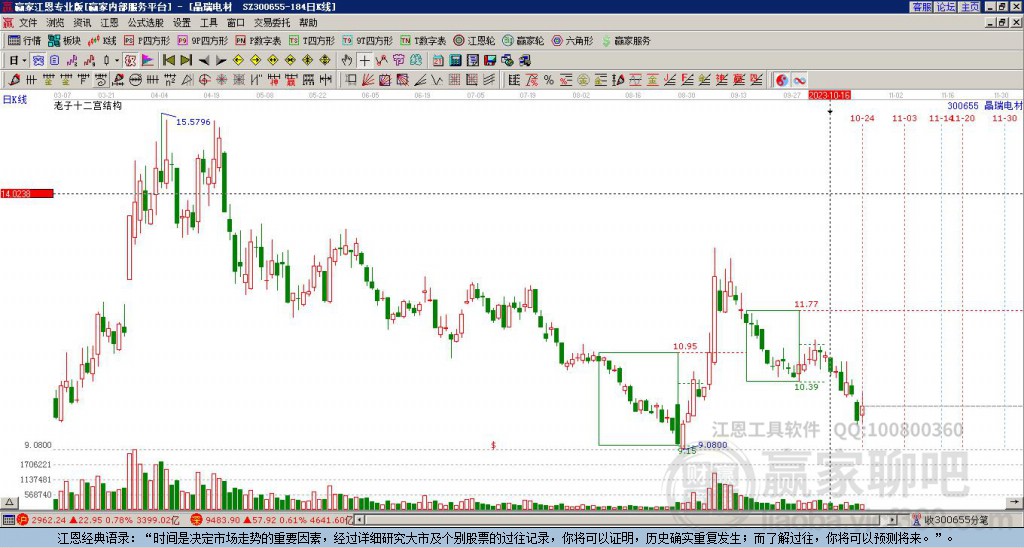Viewport: 1024px width, 548px height.
Task: Open the 六角形 hexagon tool
Action: (x=572, y=40)
